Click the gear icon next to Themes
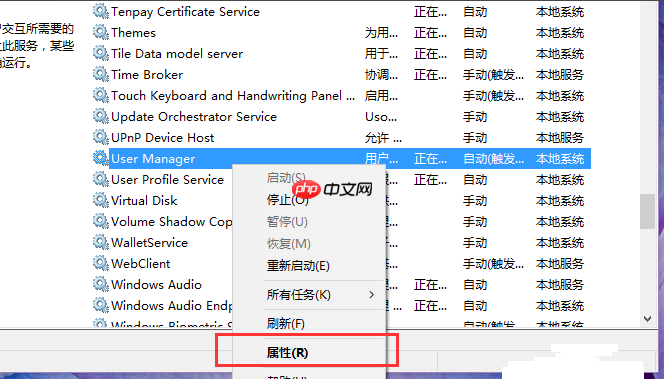664x379 pixels. pyautogui.click(x=101, y=32)
